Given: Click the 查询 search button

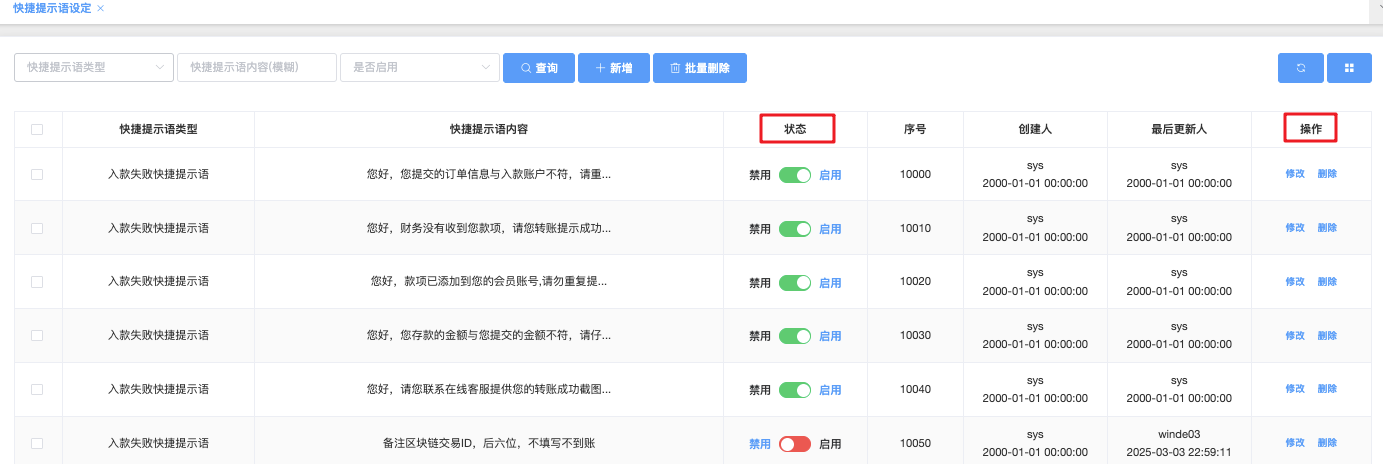Looking at the screenshot, I should [x=538, y=68].
